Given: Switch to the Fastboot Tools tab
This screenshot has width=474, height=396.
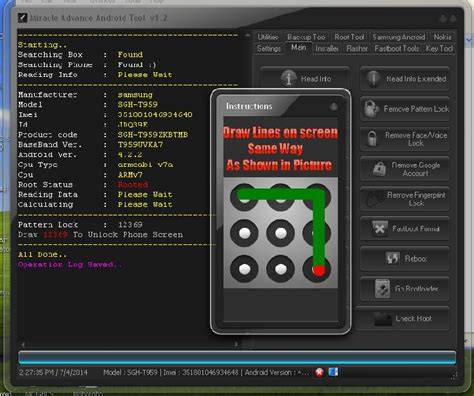Looking at the screenshot, I should point(397,49).
